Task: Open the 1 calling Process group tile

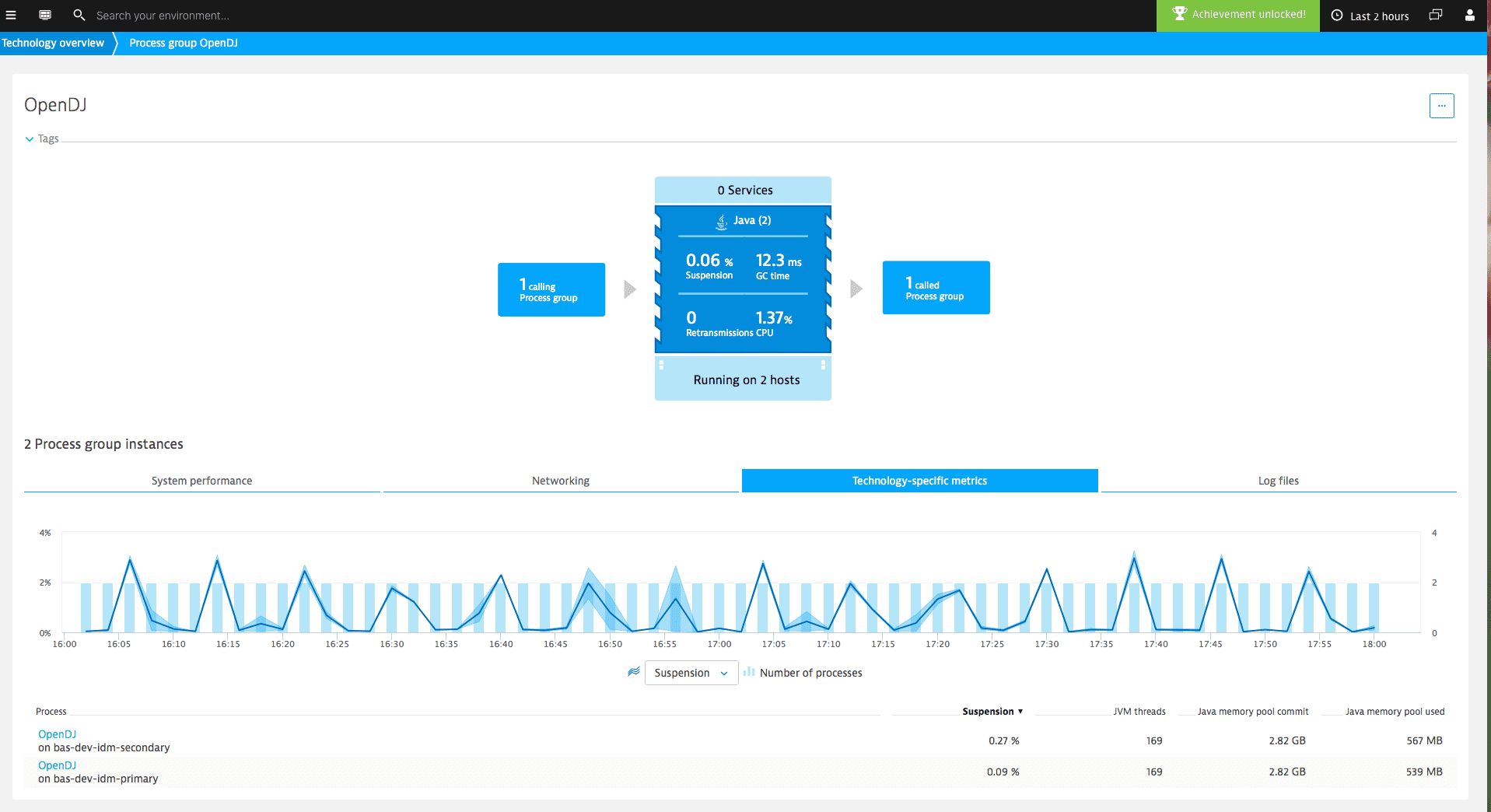Action: [x=551, y=289]
